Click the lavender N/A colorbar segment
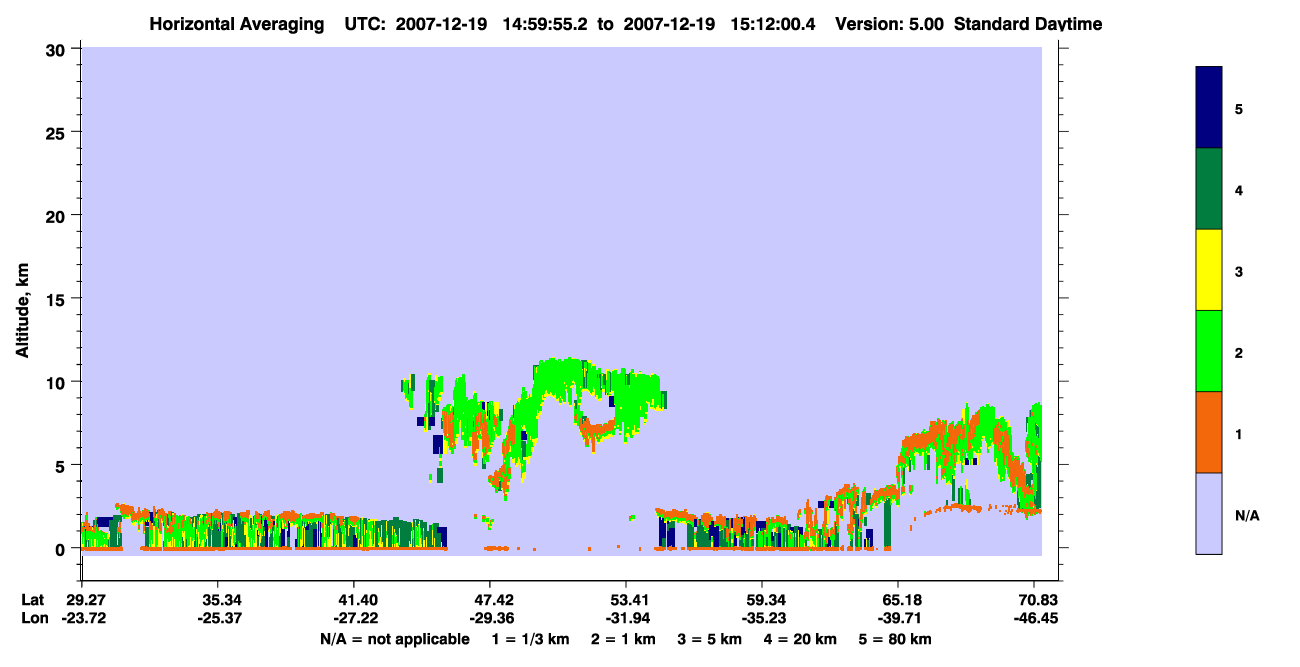 click(1209, 513)
